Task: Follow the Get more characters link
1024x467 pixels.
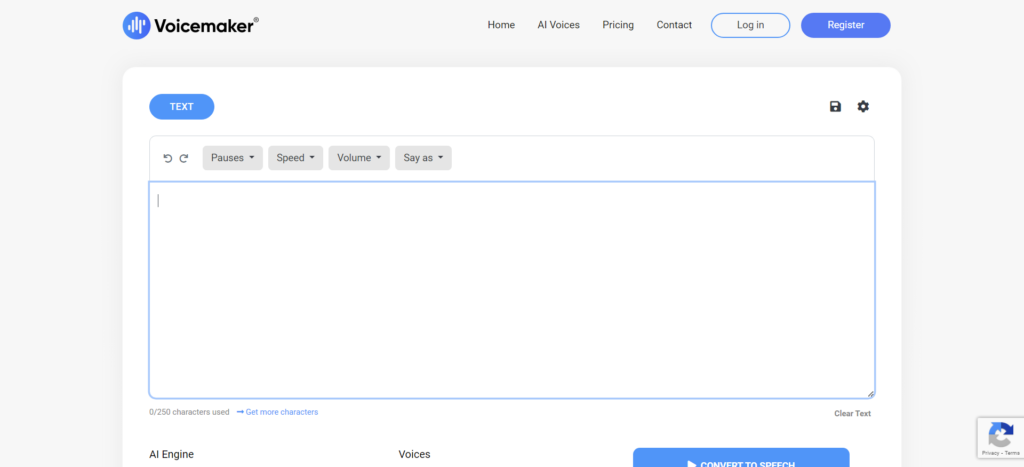Action: pyautogui.click(x=281, y=412)
